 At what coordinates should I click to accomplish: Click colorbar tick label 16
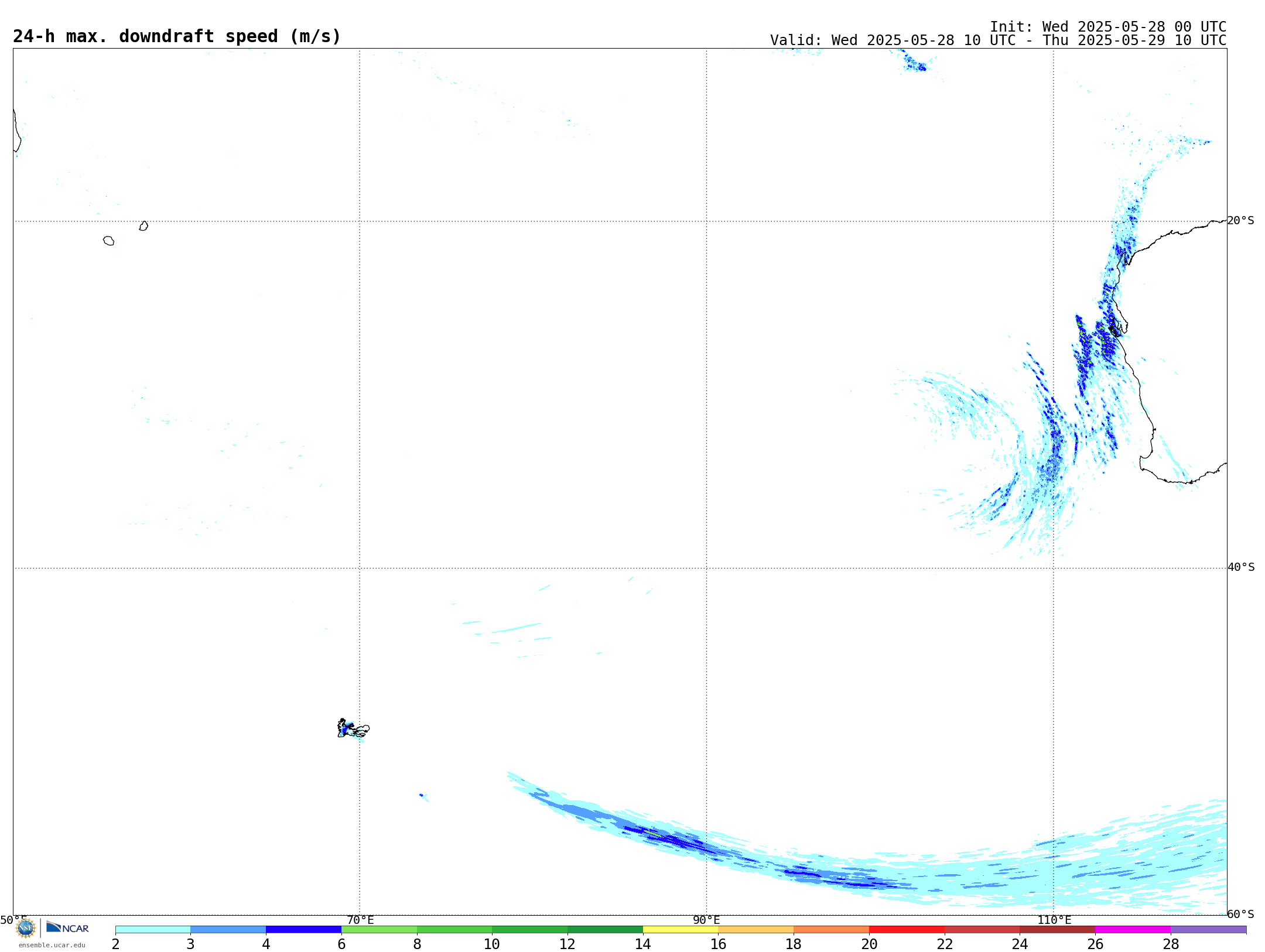[719, 944]
